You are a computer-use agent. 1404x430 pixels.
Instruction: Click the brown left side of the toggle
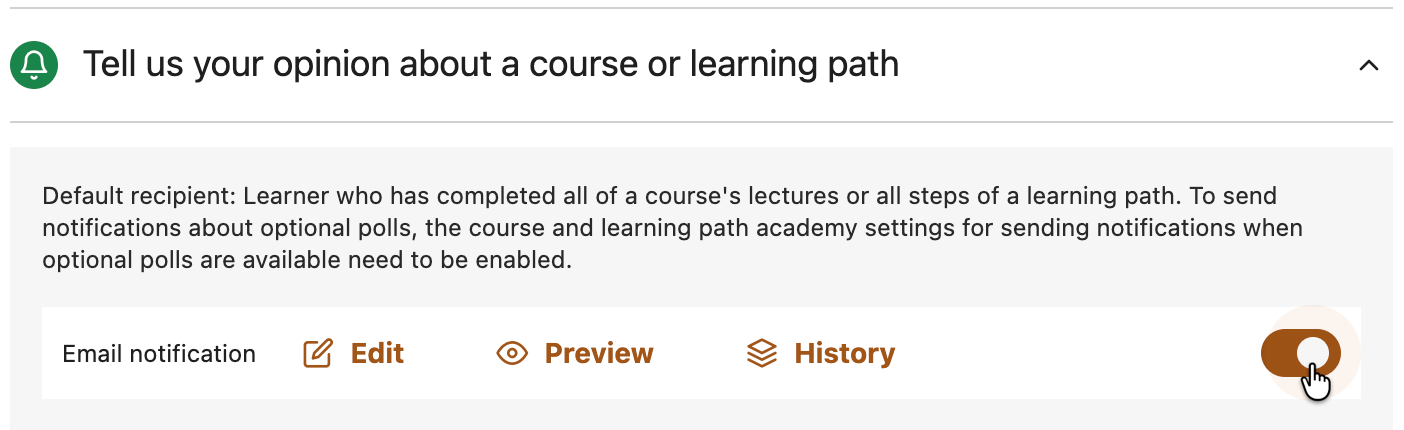pyautogui.click(x=1279, y=353)
